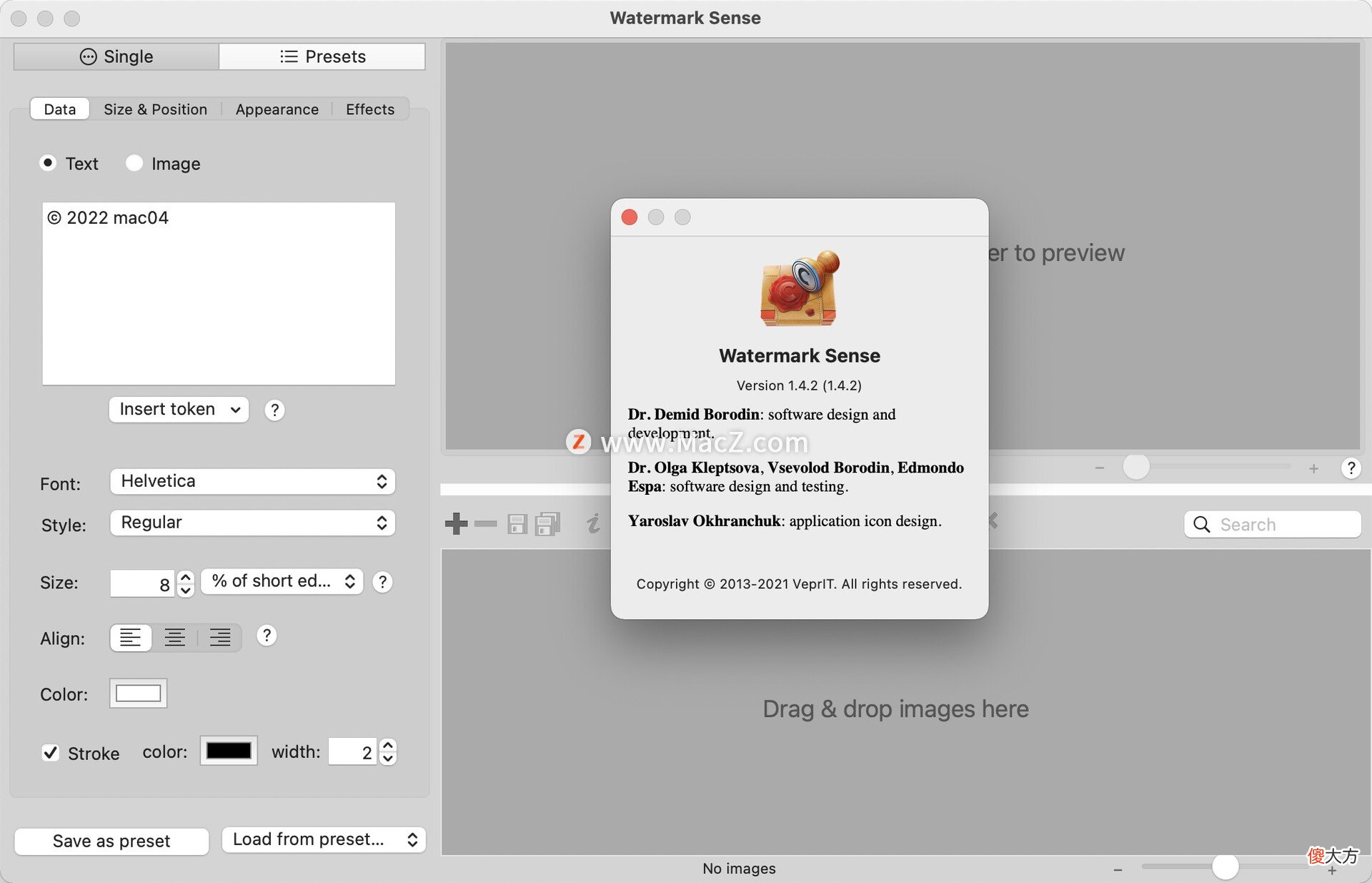
Task: Click the single floppy disk save icon
Action: point(517,524)
